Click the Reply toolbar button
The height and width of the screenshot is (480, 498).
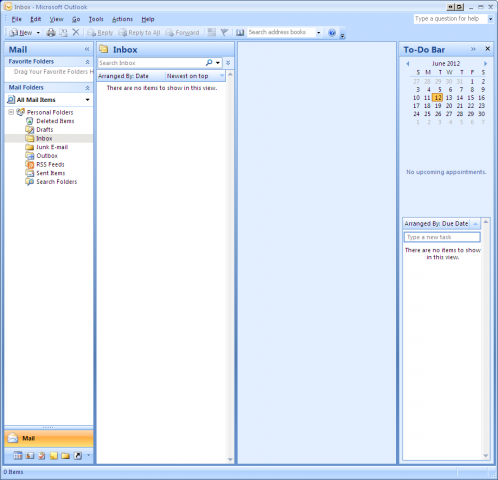[x=100, y=33]
